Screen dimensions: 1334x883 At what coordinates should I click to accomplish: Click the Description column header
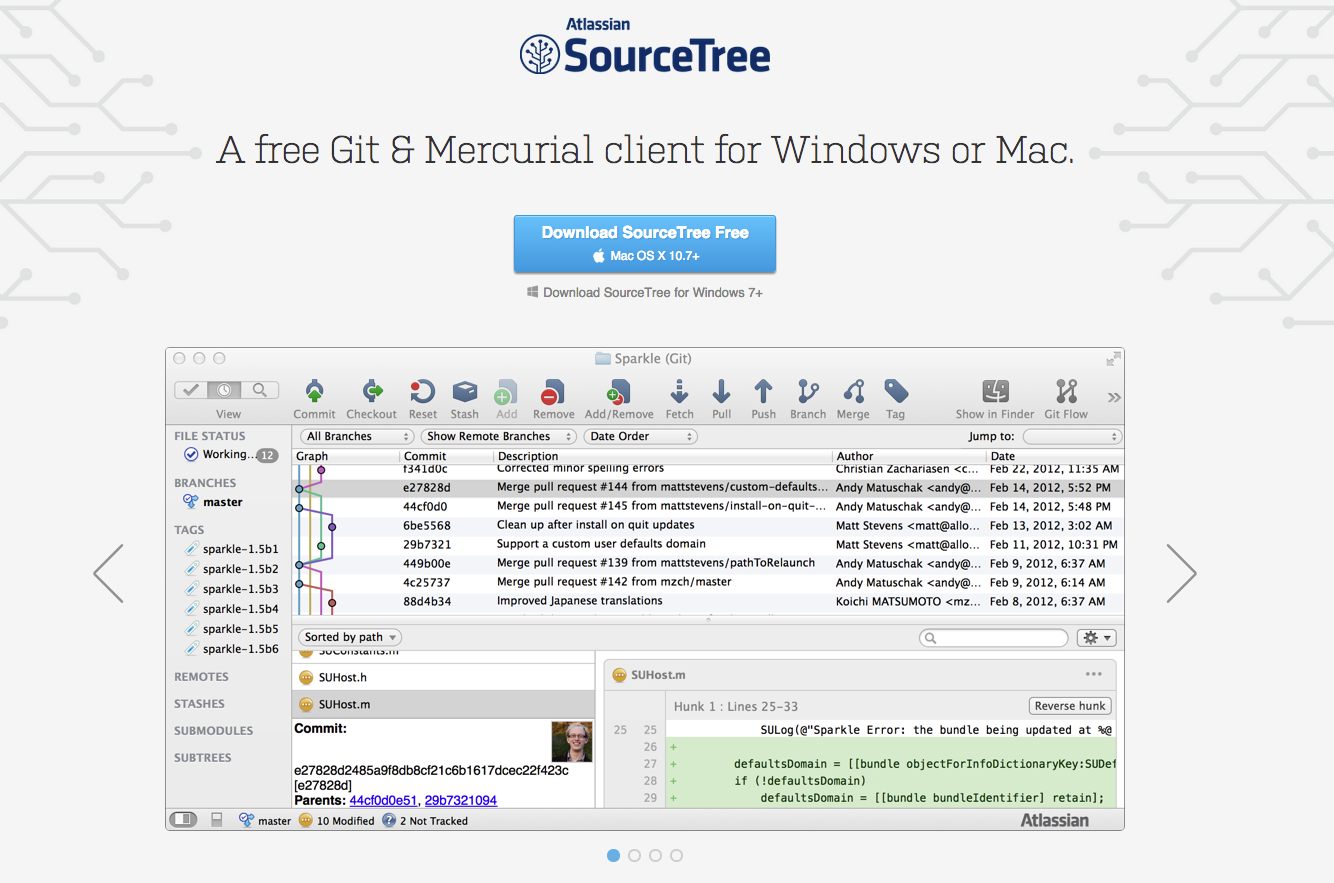coord(663,456)
